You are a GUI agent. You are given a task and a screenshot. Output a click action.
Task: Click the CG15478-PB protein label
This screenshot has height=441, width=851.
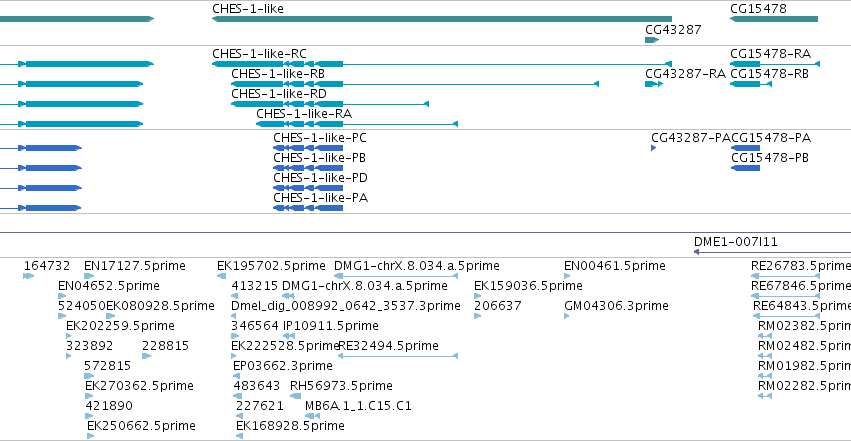(770, 158)
